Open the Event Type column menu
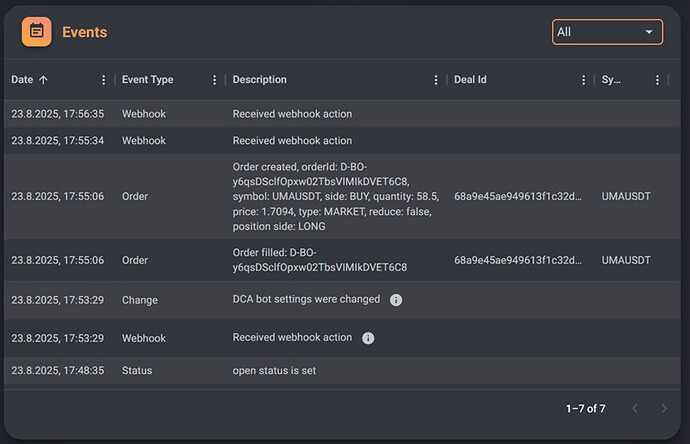This screenshot has width=690, height=444. pos(214,80)
